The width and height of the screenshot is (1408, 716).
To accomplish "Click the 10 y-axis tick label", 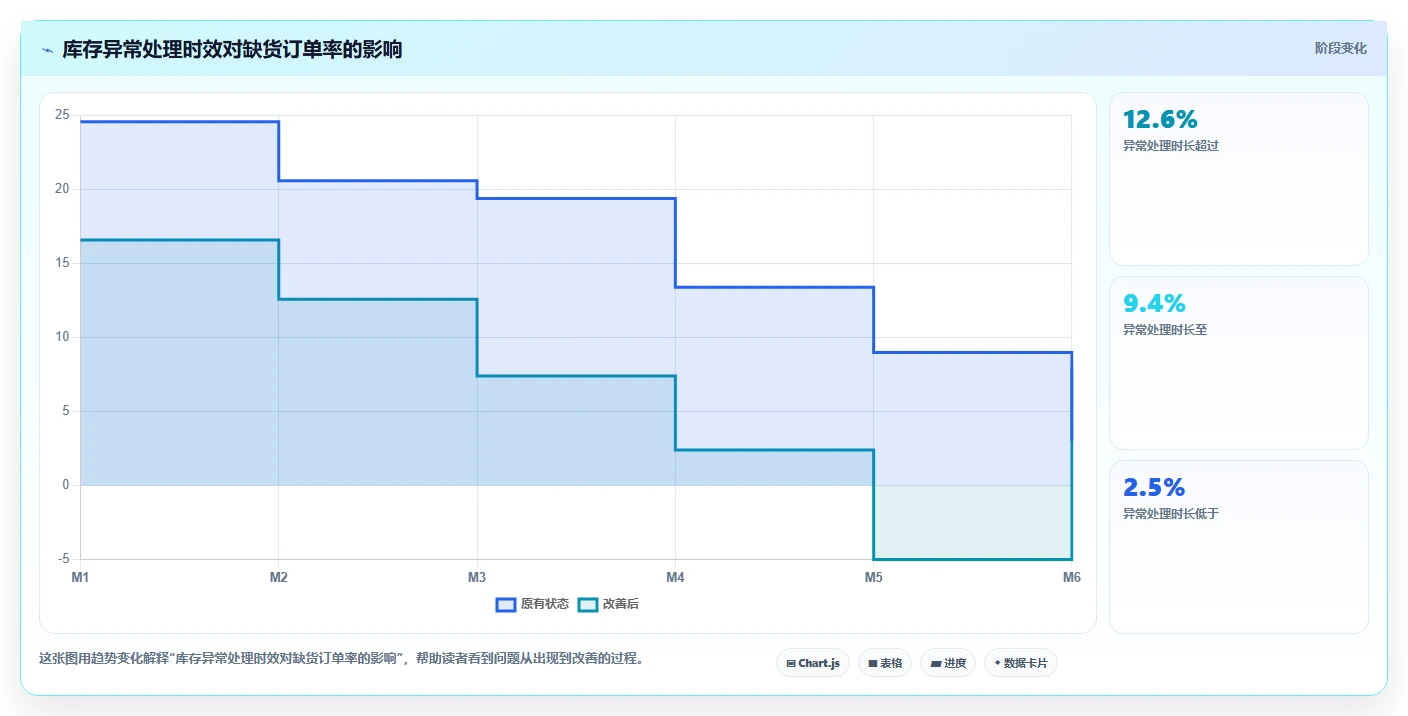I will point(62,337).
